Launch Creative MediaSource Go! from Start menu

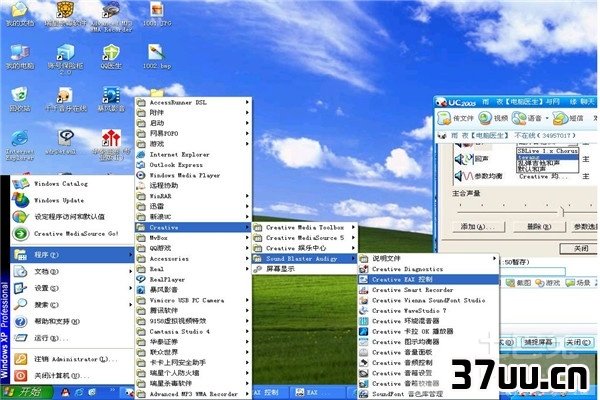[x=72, y=233]
